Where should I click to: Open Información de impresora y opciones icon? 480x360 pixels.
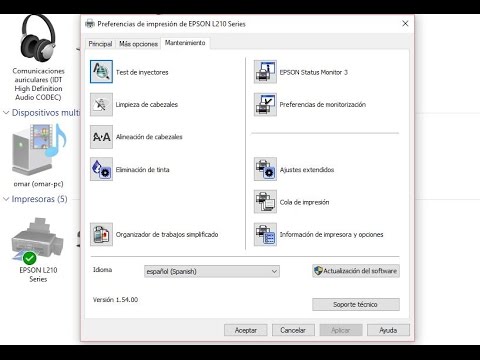(265, 234)
